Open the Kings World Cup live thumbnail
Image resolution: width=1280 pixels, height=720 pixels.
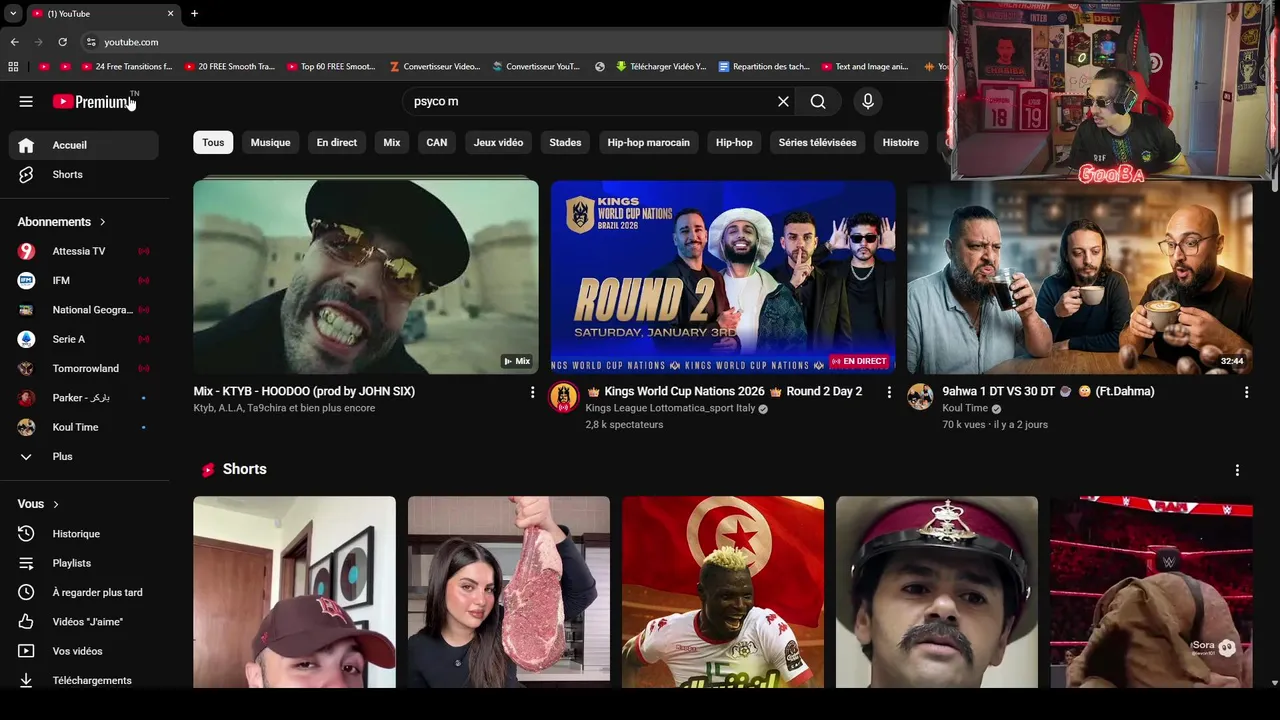[x=722, y=277]
